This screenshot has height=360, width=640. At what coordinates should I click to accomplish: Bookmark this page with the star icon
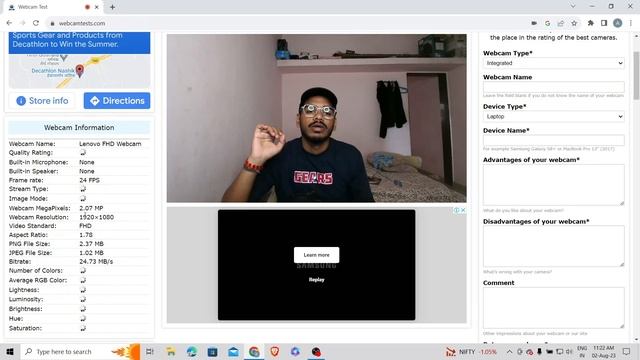tap(574, 23)
